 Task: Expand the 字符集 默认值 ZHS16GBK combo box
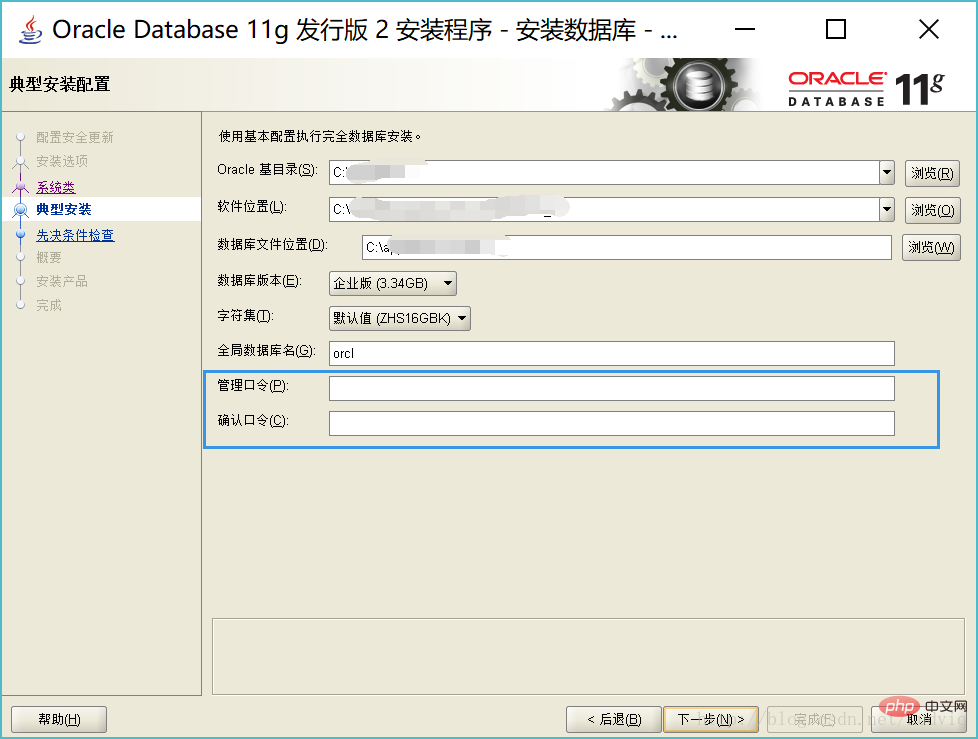pos(400,318)
